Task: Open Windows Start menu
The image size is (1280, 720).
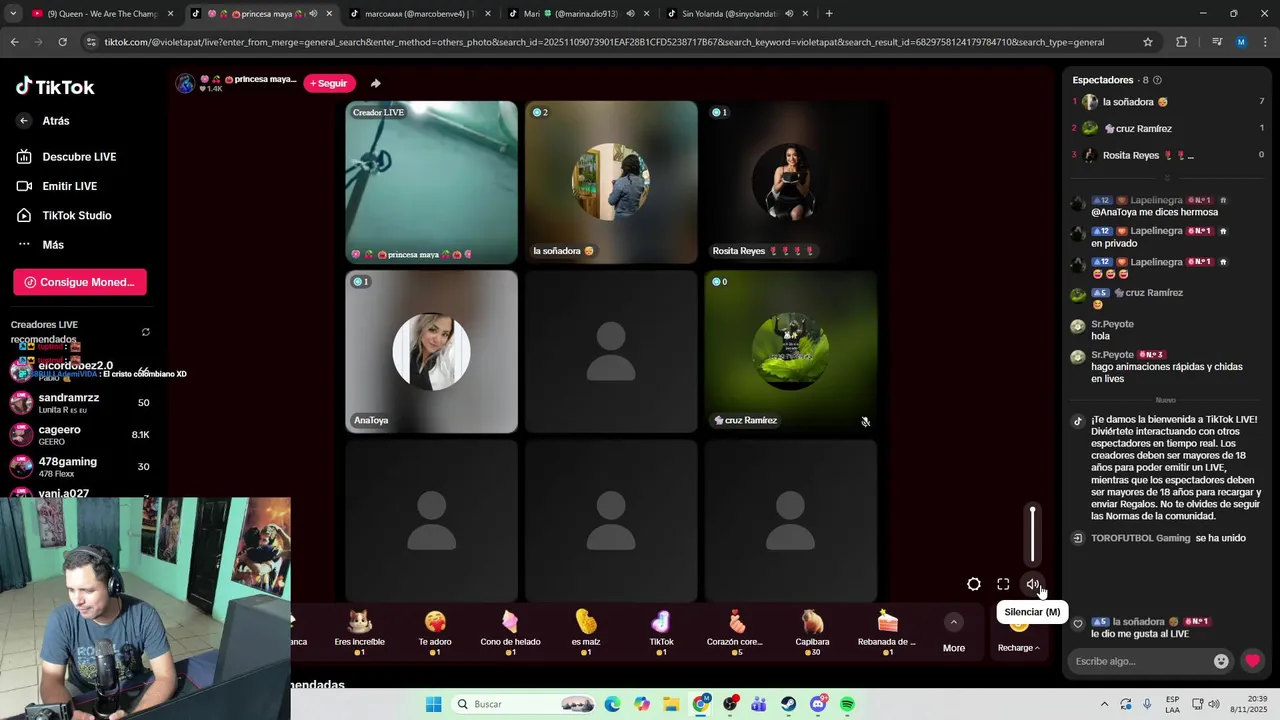Action: pyautogui.click(x=433, y=704)
